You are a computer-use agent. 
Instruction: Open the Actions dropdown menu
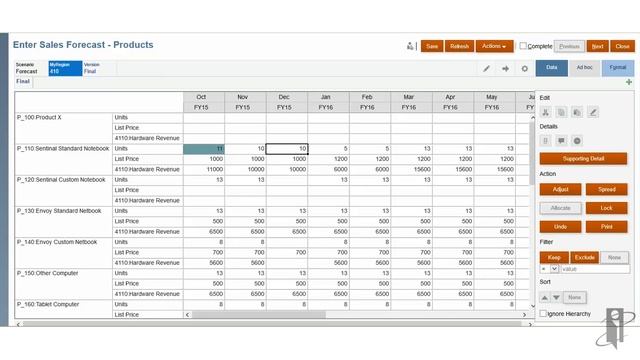(494, 46)
